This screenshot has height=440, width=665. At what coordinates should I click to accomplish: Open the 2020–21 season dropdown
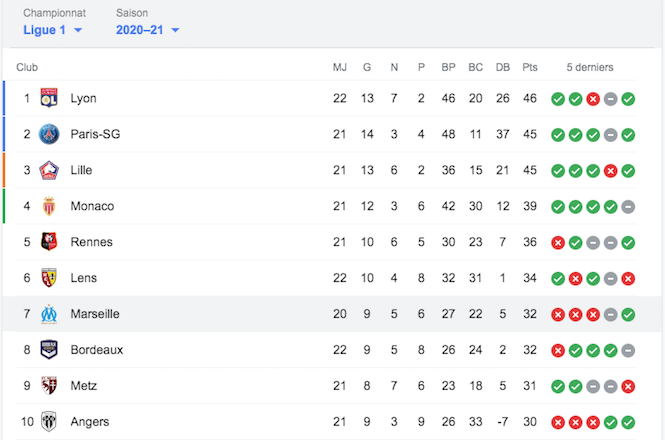click(x=148, y=30)
